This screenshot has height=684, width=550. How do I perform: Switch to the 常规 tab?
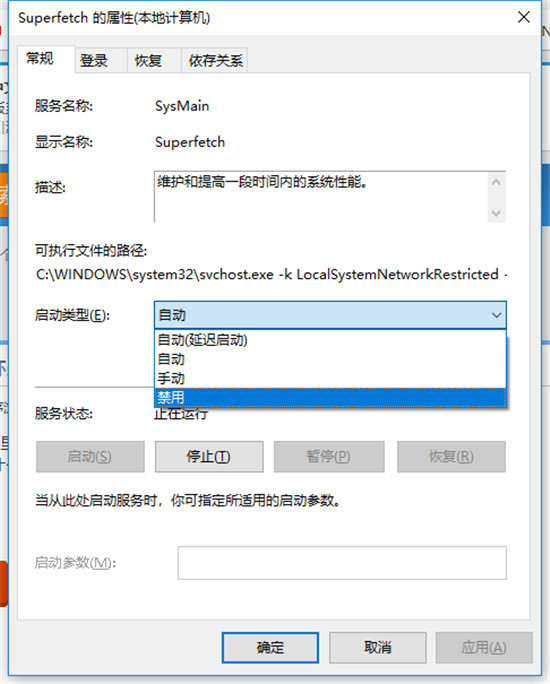40,58
